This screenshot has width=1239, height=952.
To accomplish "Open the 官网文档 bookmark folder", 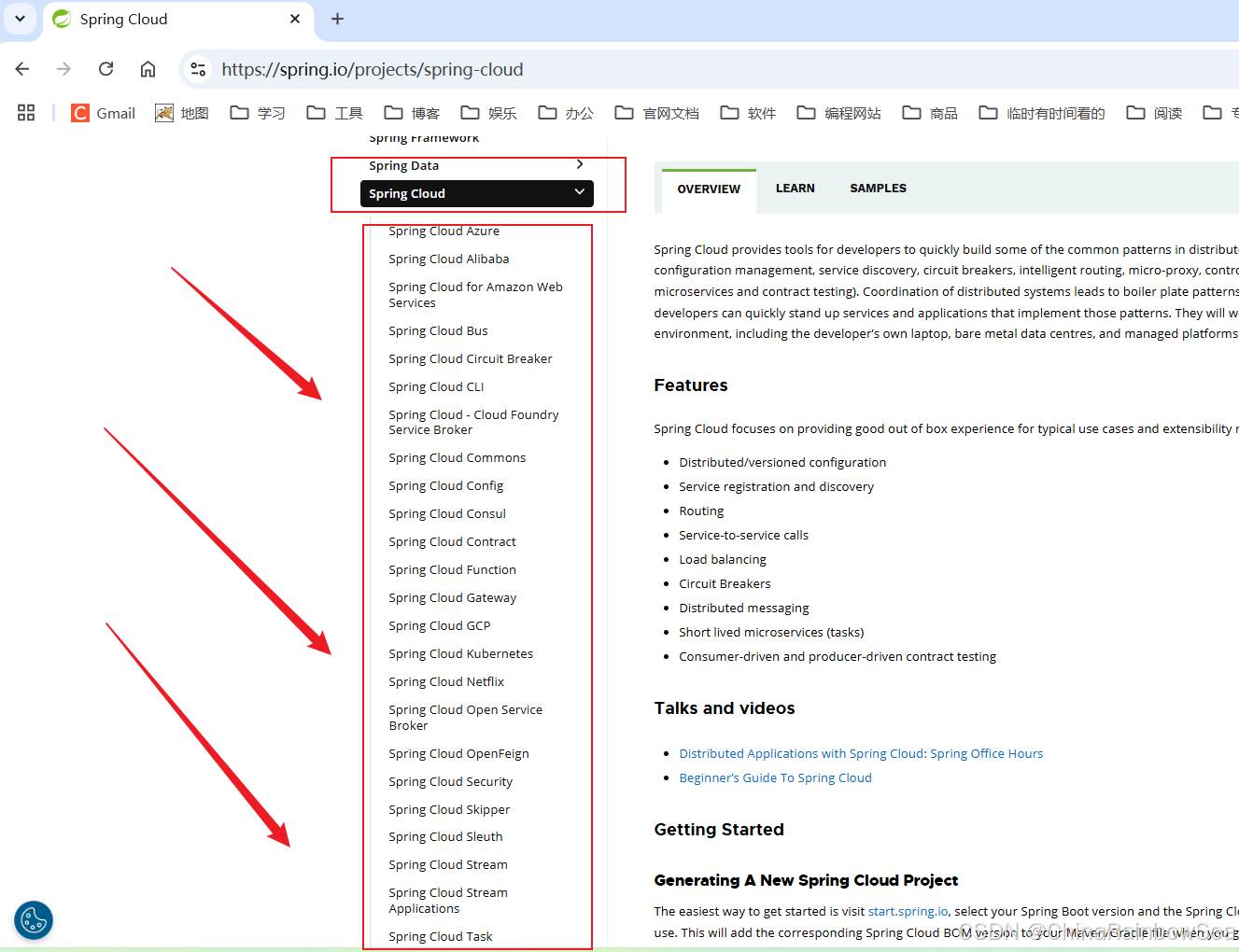I will 657,113.
